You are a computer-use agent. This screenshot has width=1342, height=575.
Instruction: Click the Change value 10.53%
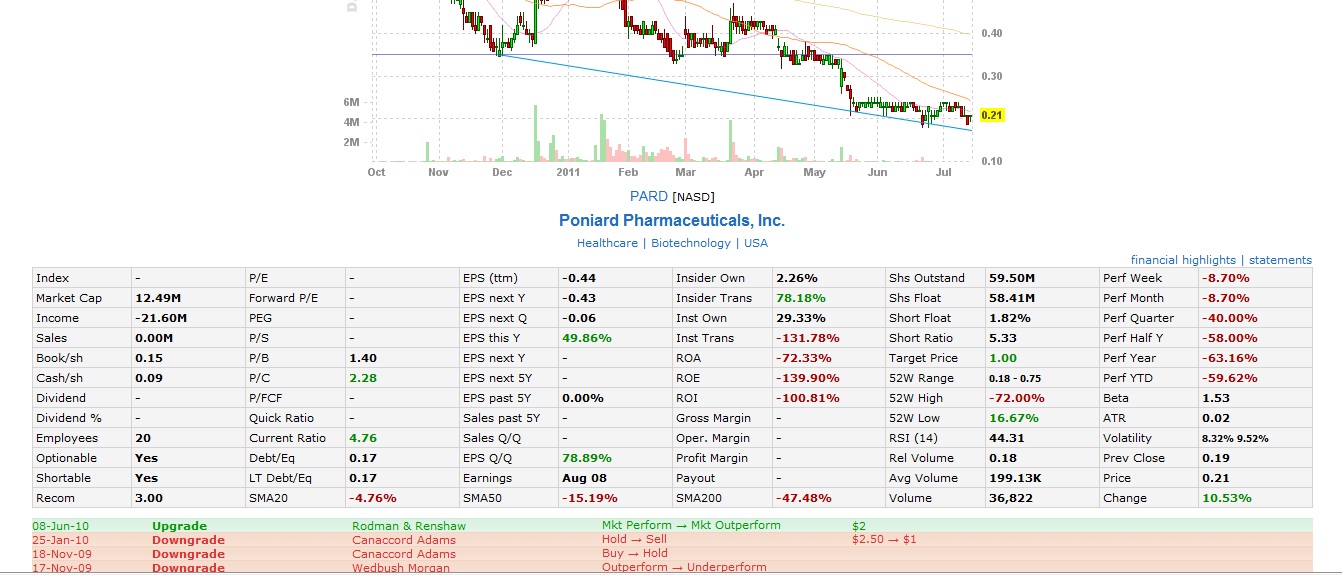click(x=1226, y=498)
